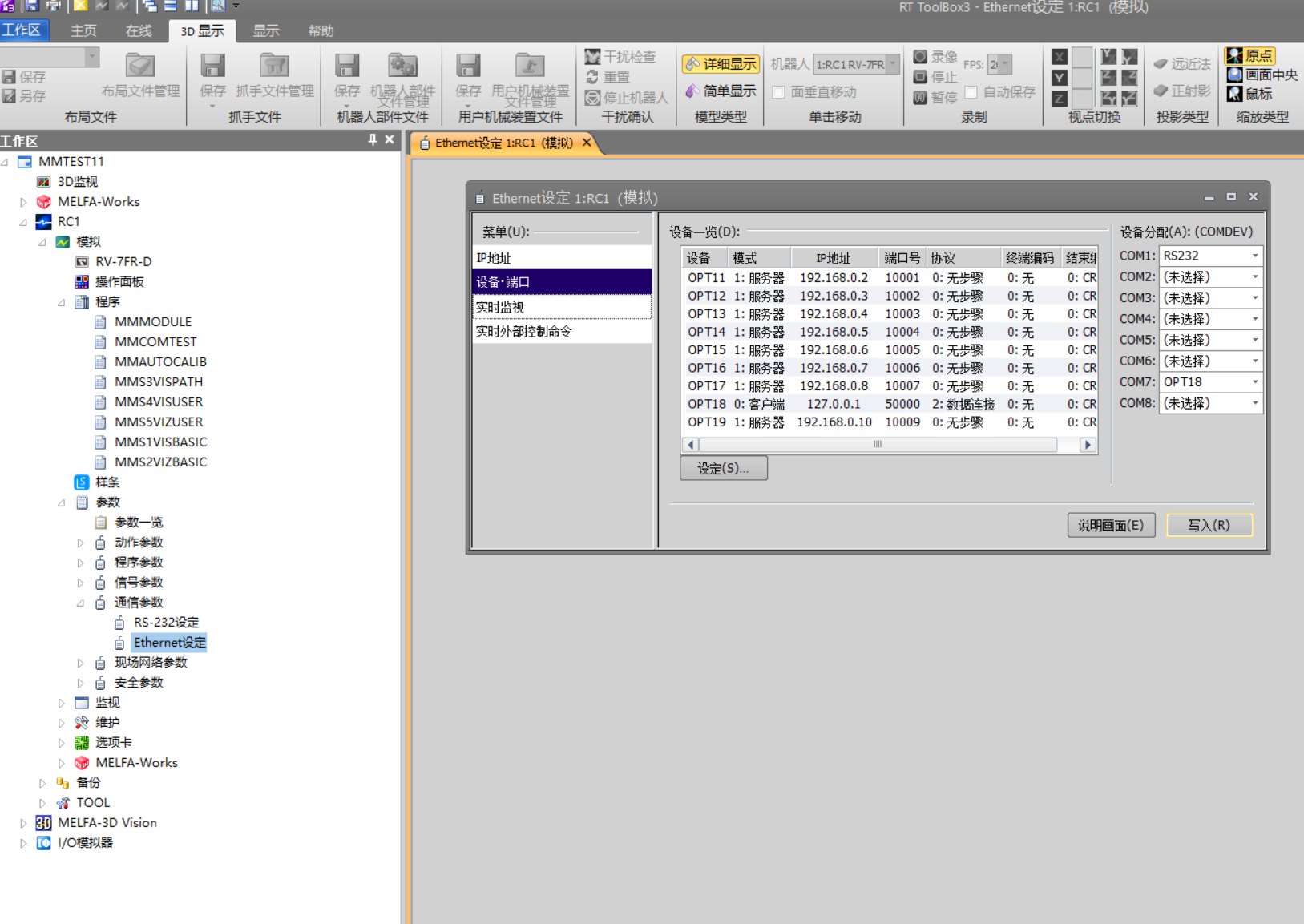Click the 重置 reset icon
The height and width of the screenshot is (924, 1304).
click(x=592, y=77)
